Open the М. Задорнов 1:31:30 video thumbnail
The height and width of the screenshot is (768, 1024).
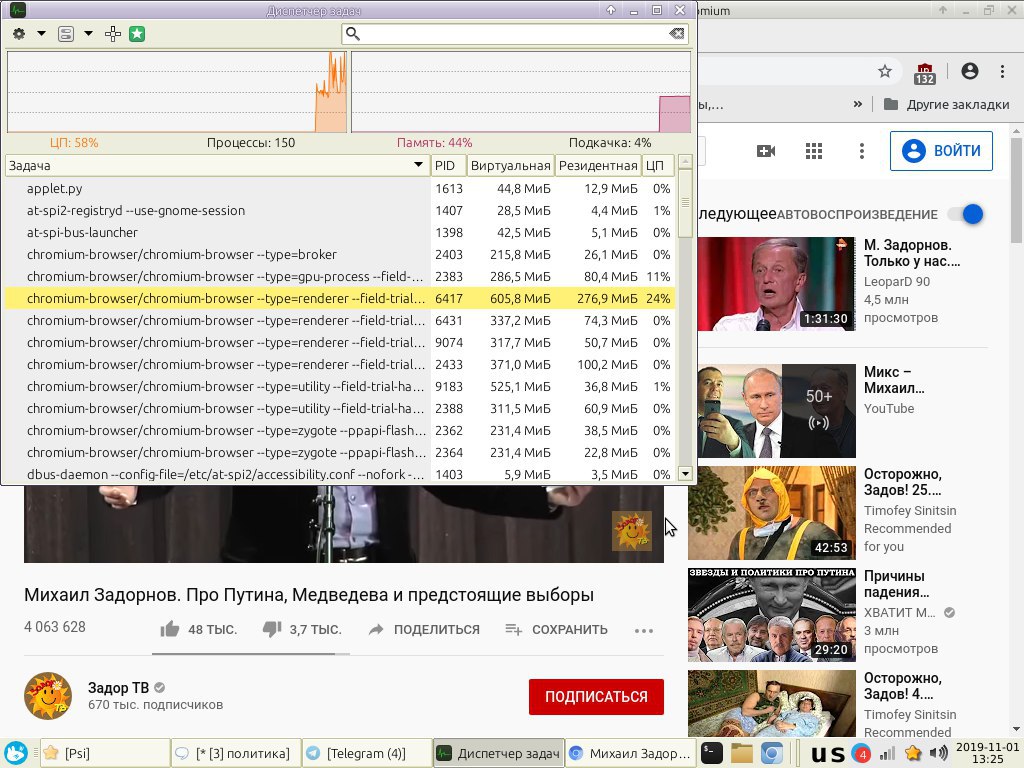(x=776, y=284)
